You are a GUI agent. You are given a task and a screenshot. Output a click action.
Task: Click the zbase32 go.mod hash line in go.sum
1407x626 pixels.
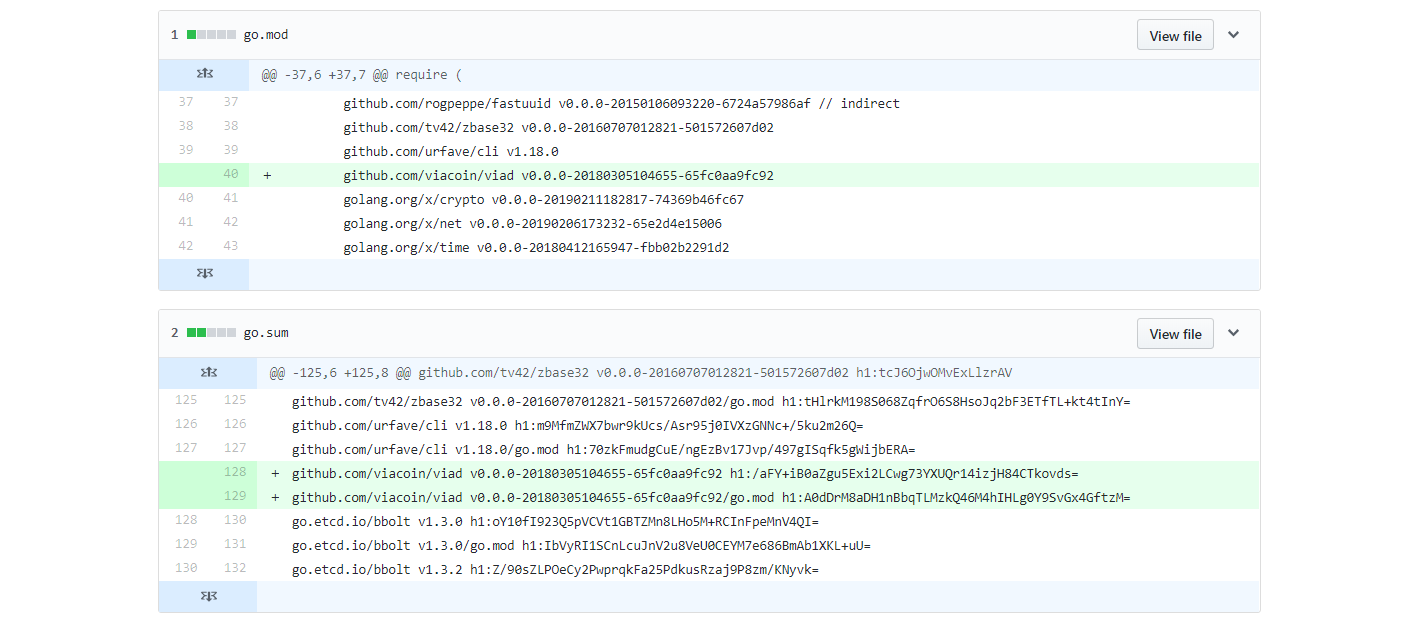click(711, 401)
